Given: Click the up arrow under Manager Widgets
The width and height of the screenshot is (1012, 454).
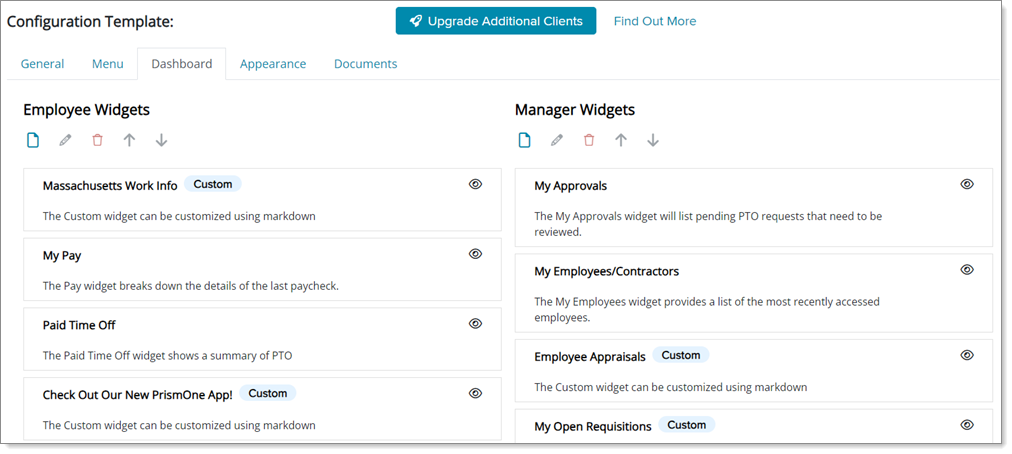Looking at the screenshot, I should (x=621, y=140).
